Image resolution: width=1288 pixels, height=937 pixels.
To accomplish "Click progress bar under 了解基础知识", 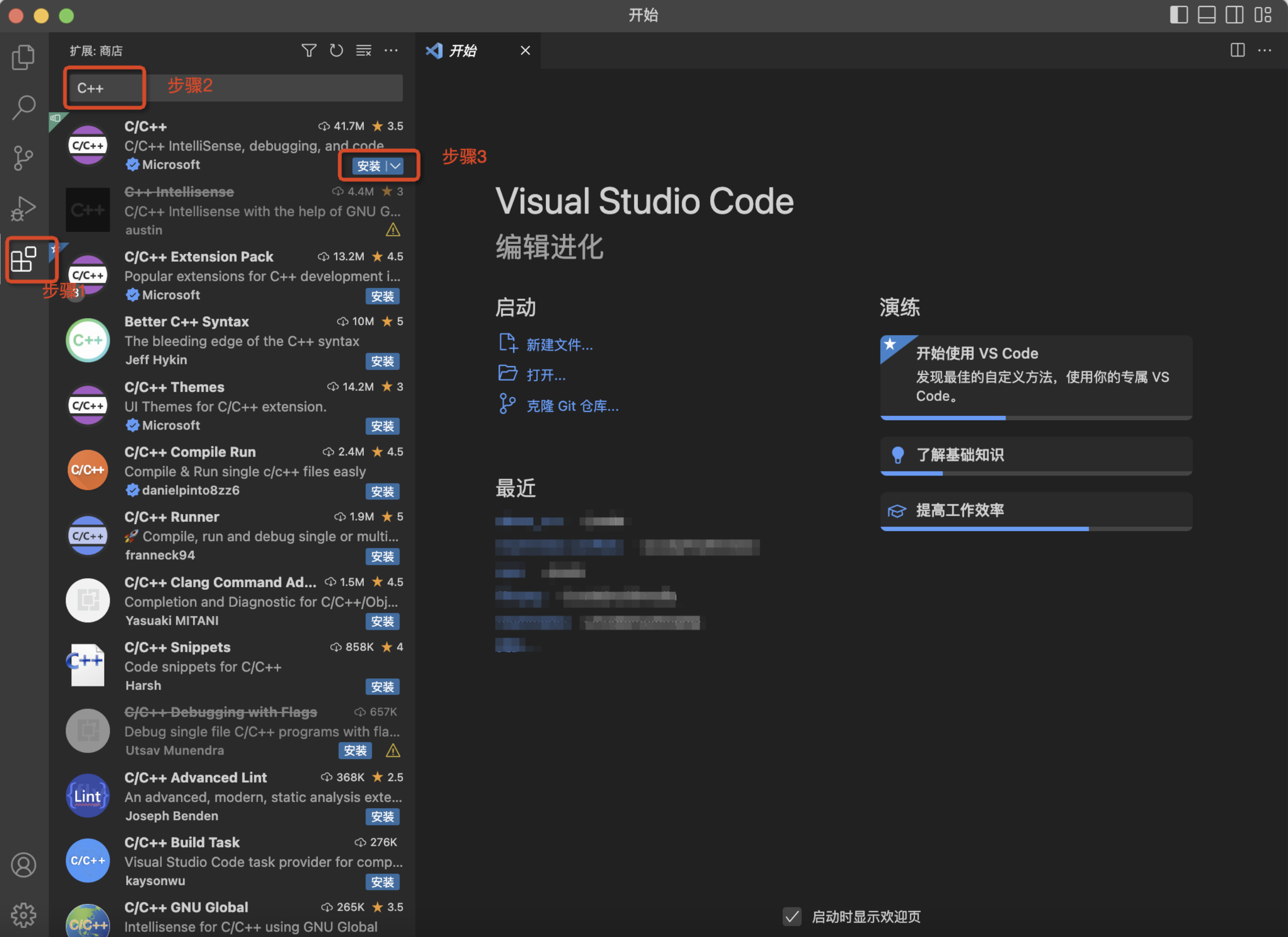I will (1036, 473).
